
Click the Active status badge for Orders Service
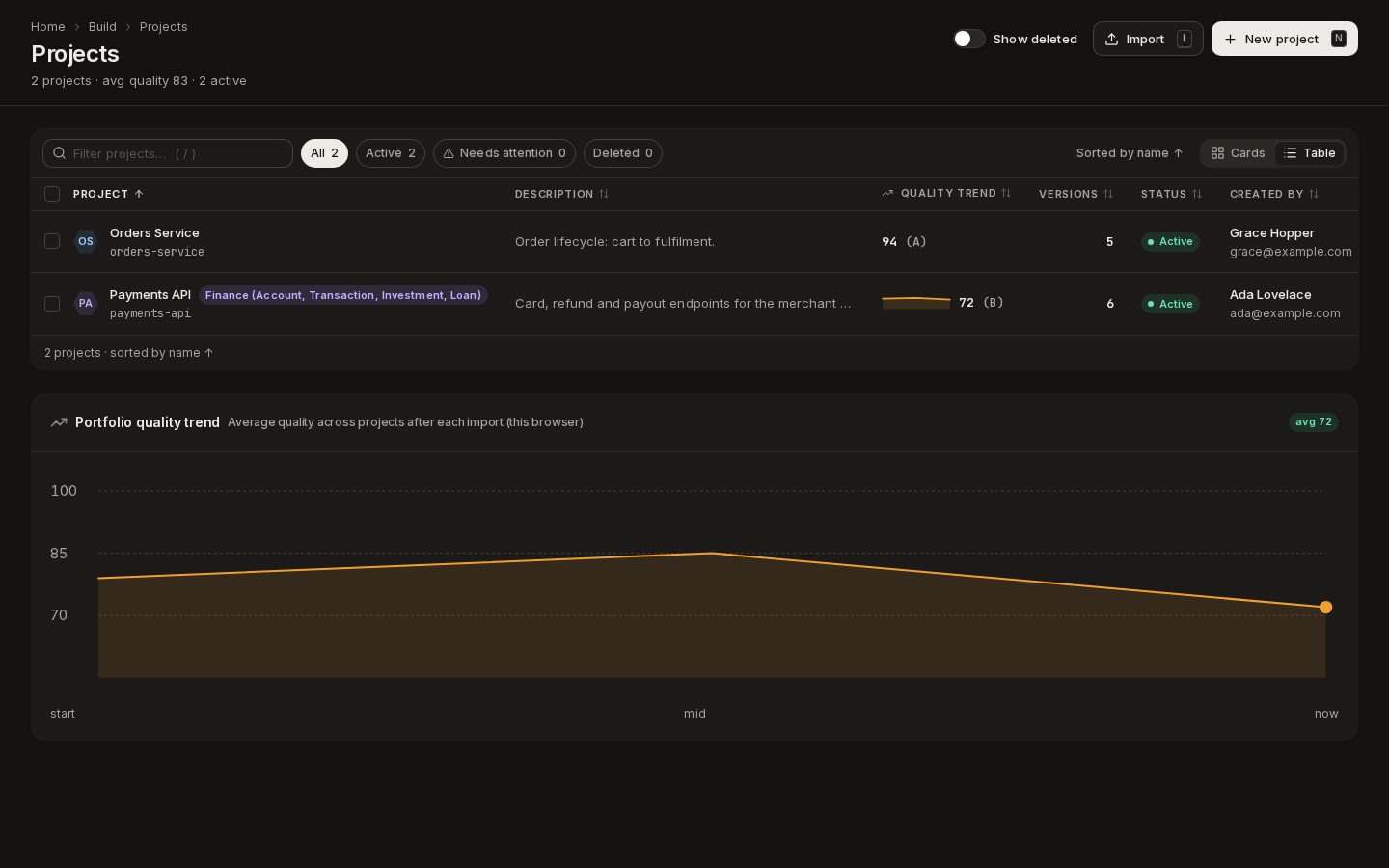[x=1170, y=242]
